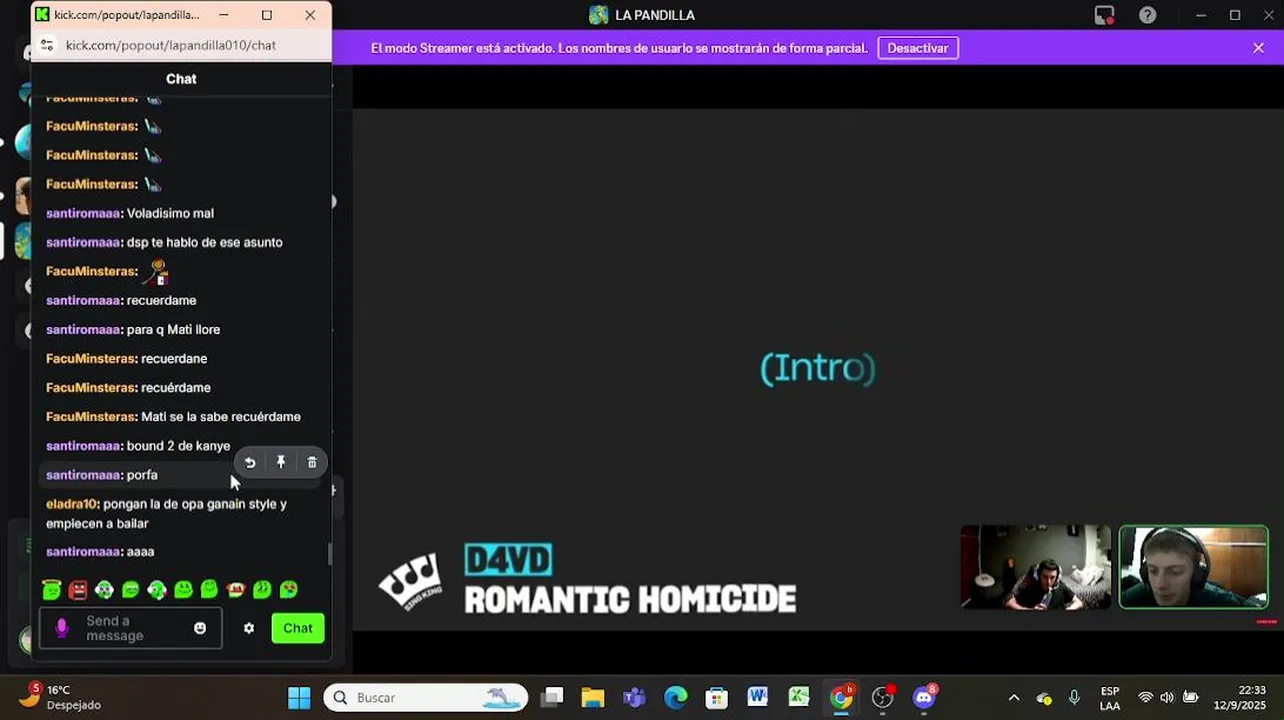
Task: Open Microsoft Store from the taskbar
Action: pyautogui.click(x=716, y=697)
